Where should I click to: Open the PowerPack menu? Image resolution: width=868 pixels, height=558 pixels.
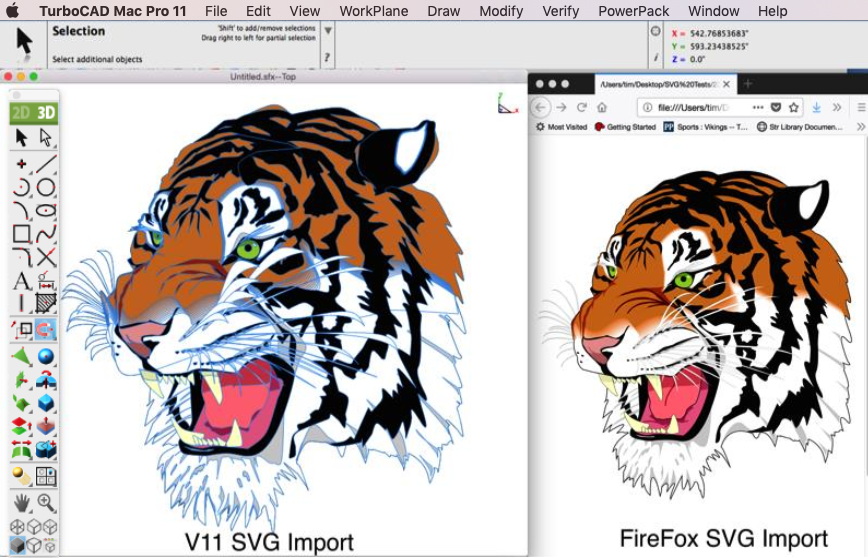pyautogui.click(x=633, y=11)
